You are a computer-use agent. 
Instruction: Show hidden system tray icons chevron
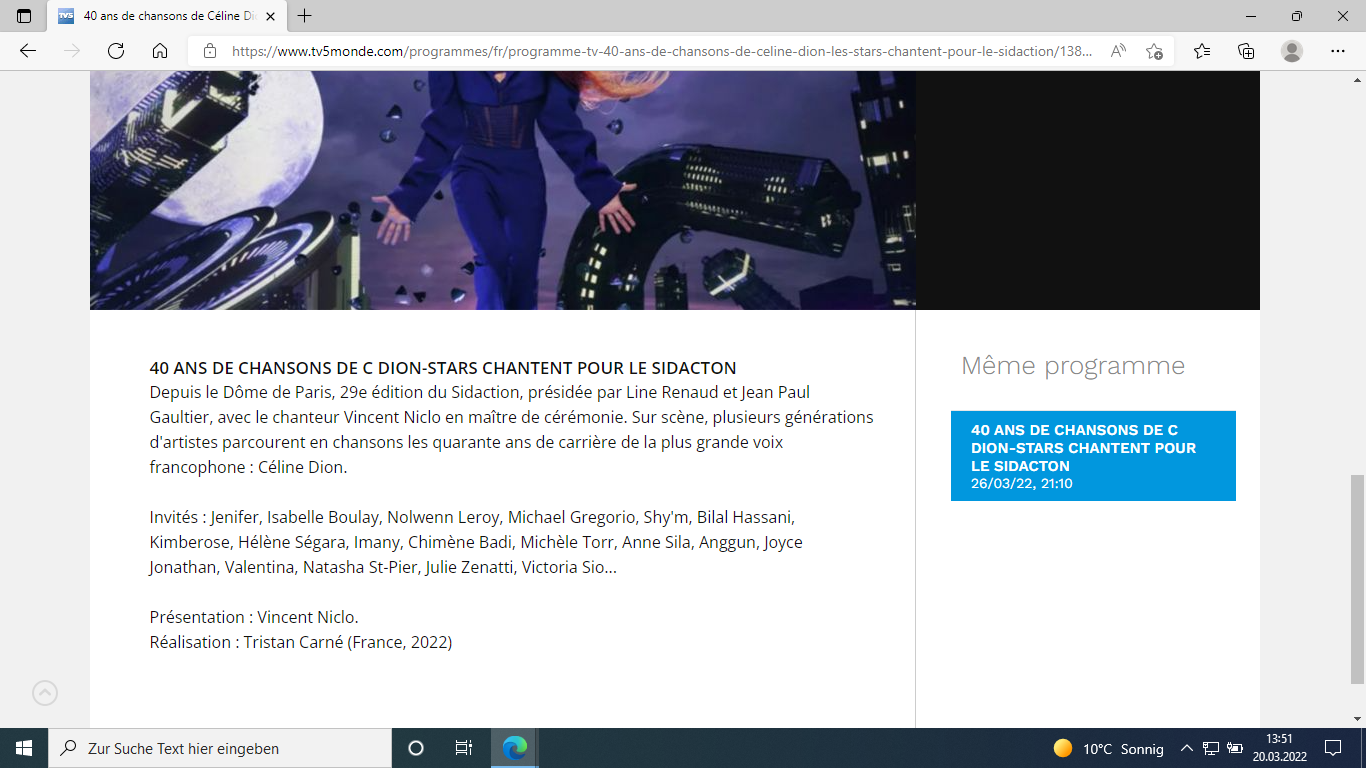[1187, 748]
